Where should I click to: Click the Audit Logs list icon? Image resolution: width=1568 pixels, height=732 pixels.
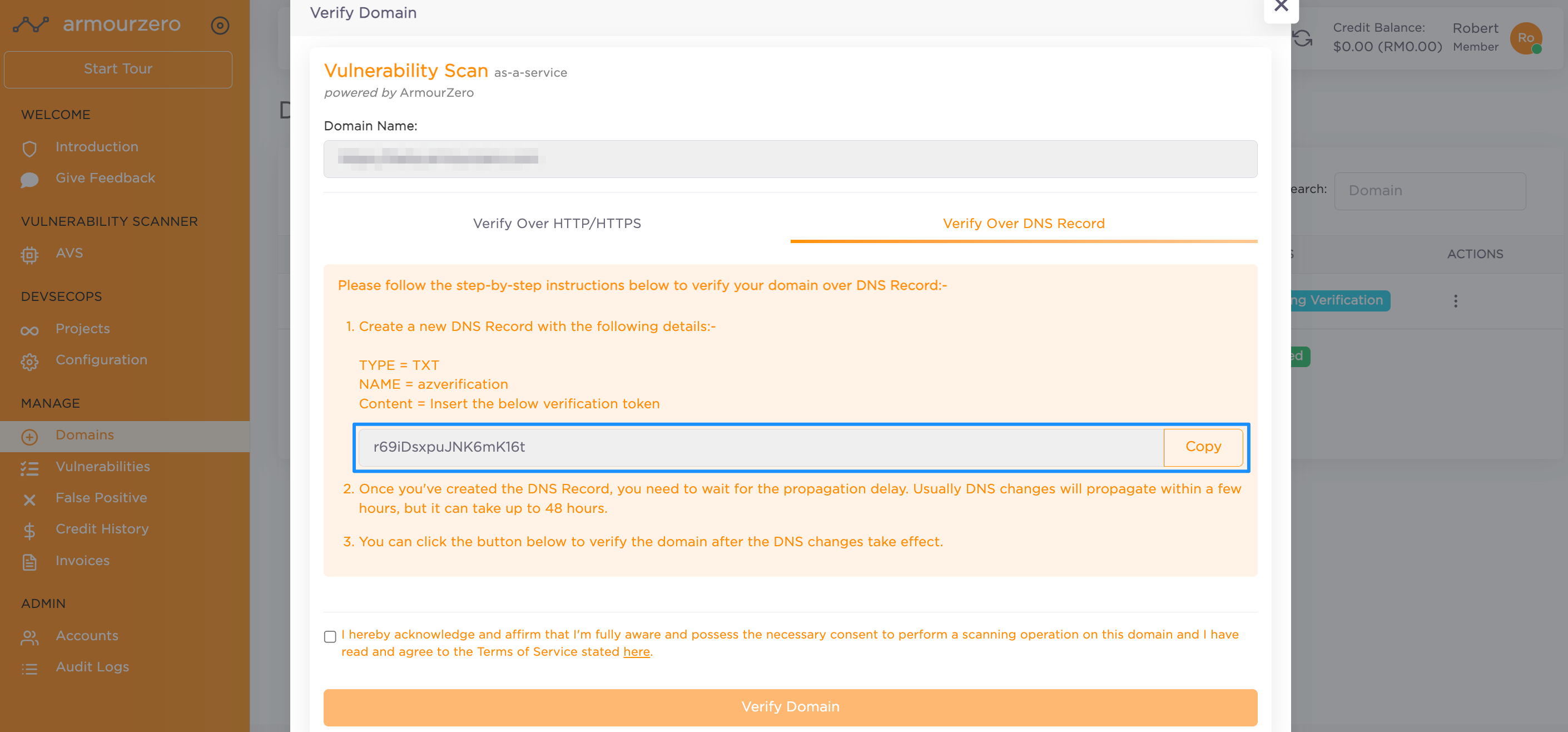tap(29, 669)
